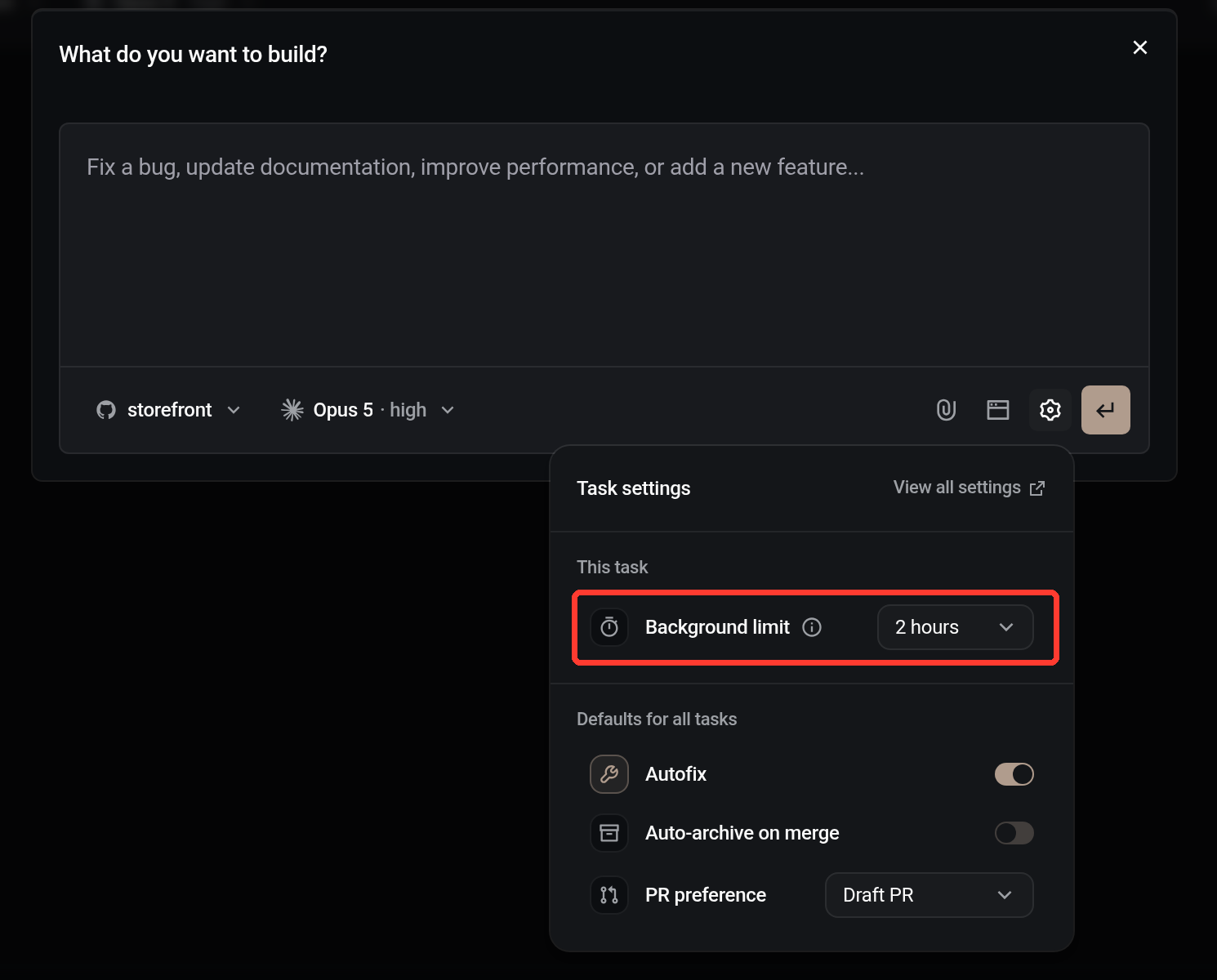Open the browser window preview icon
The width and height of the screenshot is (1217, 980).
[x=998, y=410]
